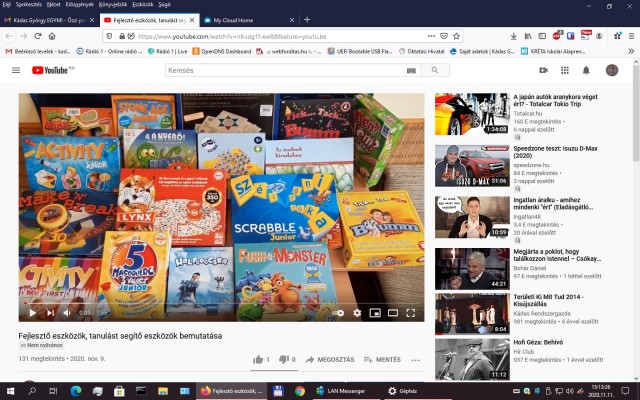Click the MENTÉS save button

[382, 360]
